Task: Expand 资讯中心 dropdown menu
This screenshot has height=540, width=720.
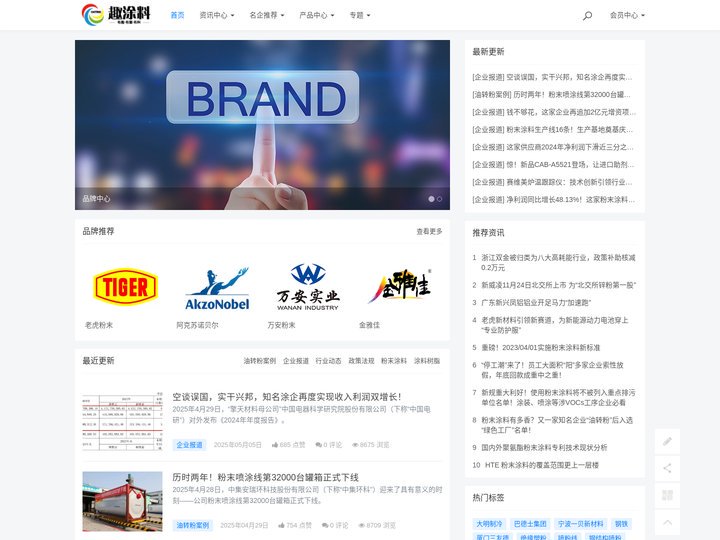Action: tap(217, 15)
